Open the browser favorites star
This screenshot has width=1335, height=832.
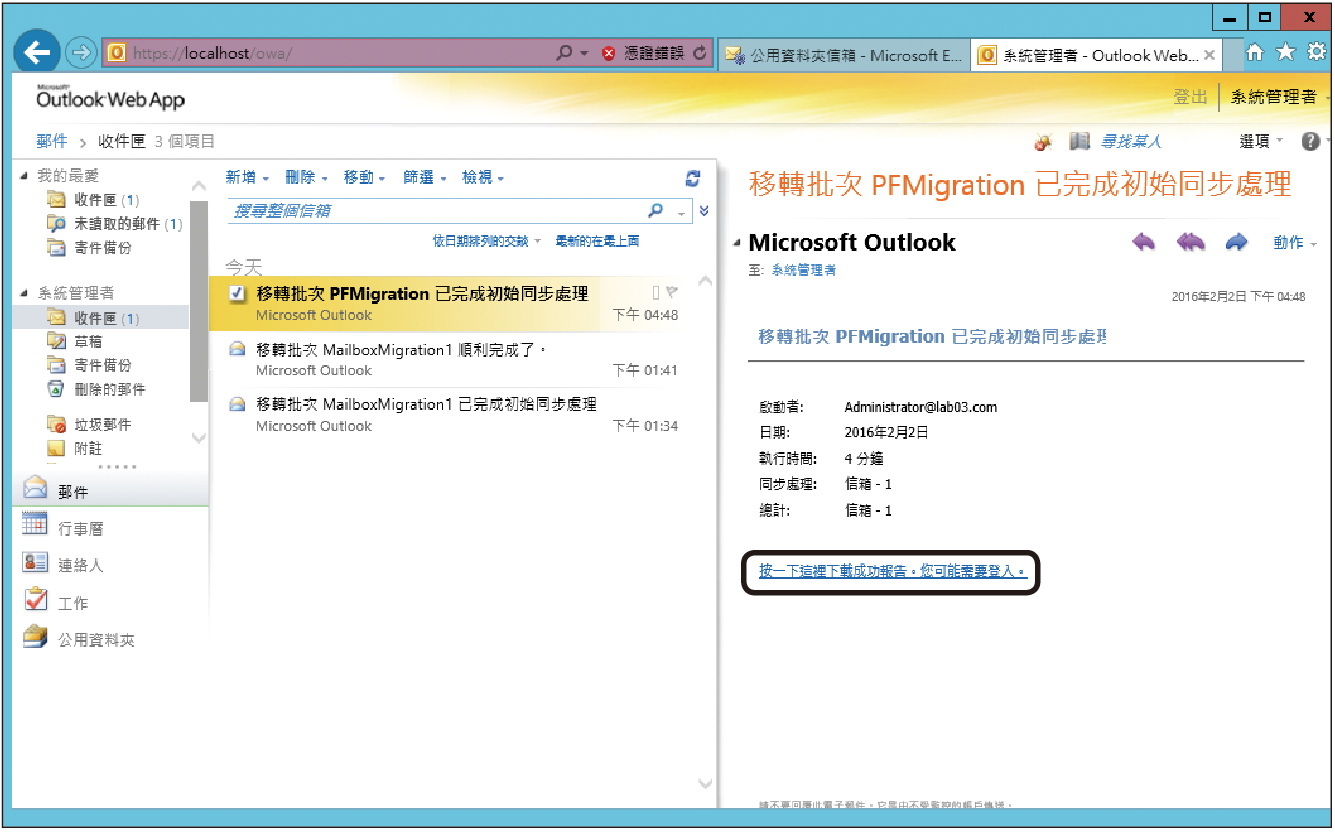pyautogui.click(x=1286, y=53)
